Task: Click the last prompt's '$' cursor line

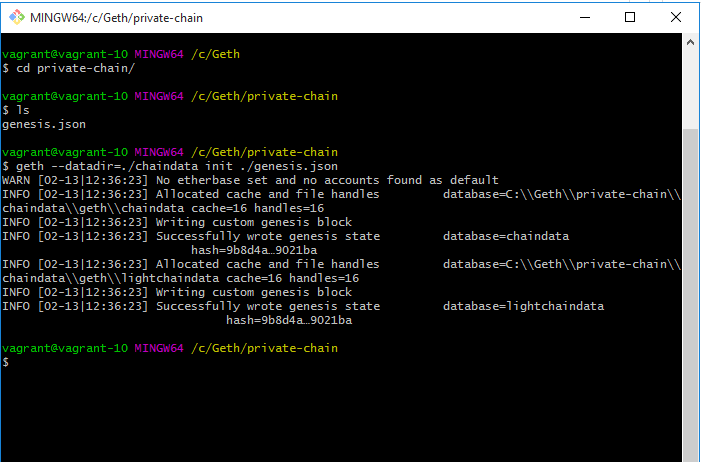Action: coord(5,362)
